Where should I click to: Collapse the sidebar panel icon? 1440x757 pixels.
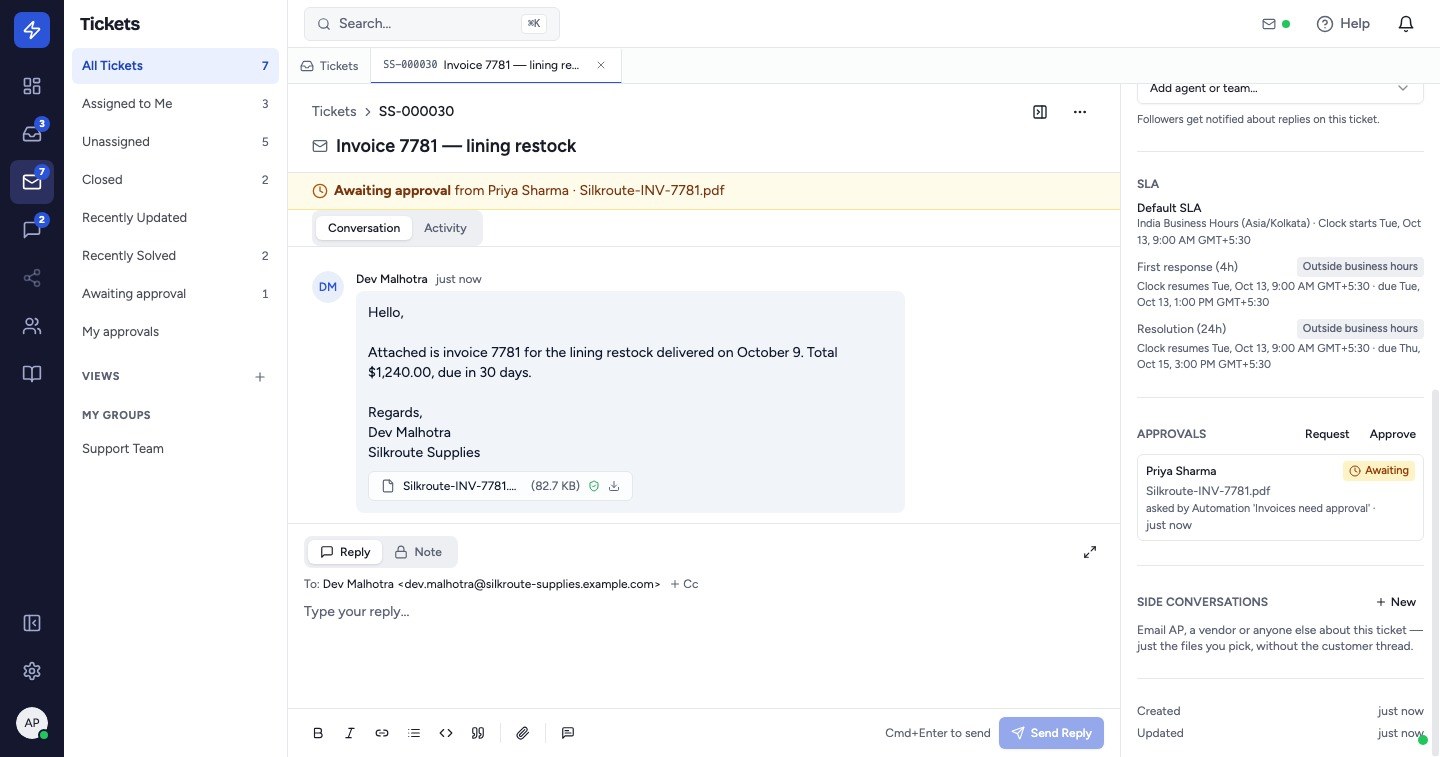pyautogui.click(x=32, y=623)
